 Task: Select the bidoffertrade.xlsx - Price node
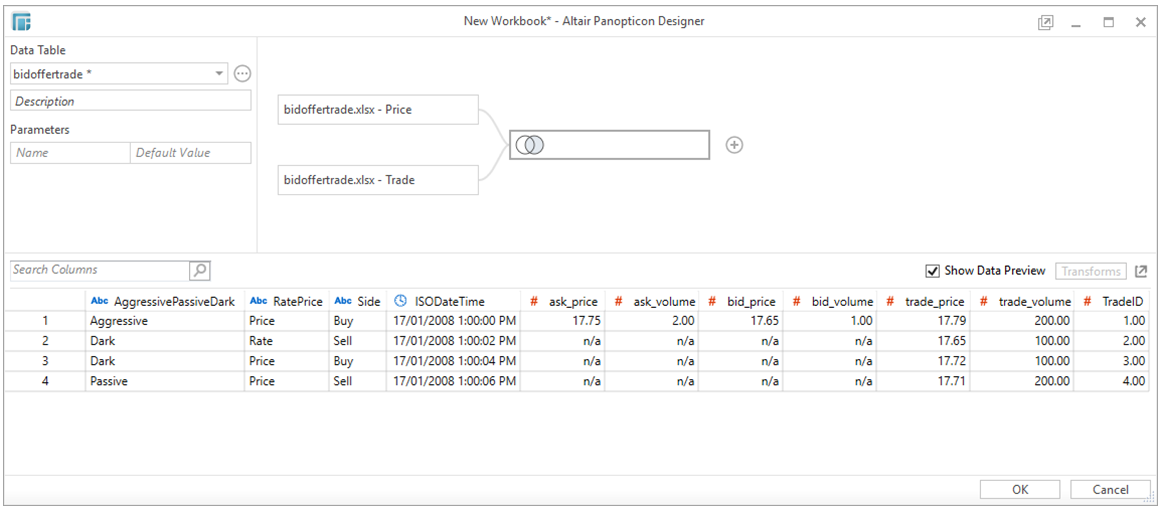tap(378, 110)
